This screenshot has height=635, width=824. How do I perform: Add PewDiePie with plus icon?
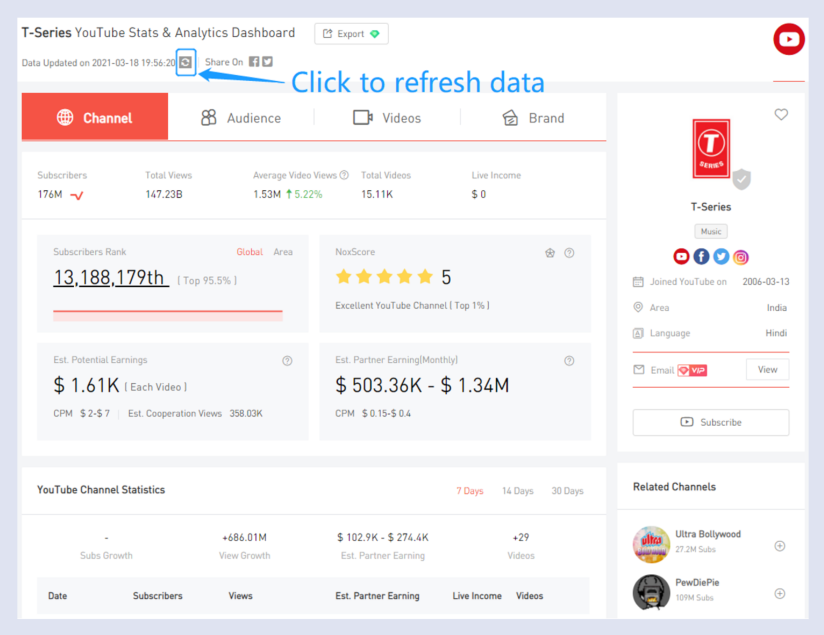(780, 593)
